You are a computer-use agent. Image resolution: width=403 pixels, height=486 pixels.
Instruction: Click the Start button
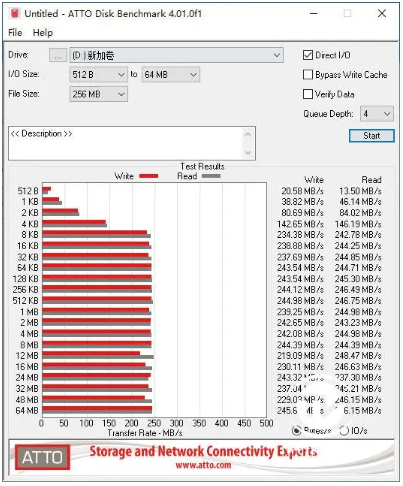tap(372, 136)
